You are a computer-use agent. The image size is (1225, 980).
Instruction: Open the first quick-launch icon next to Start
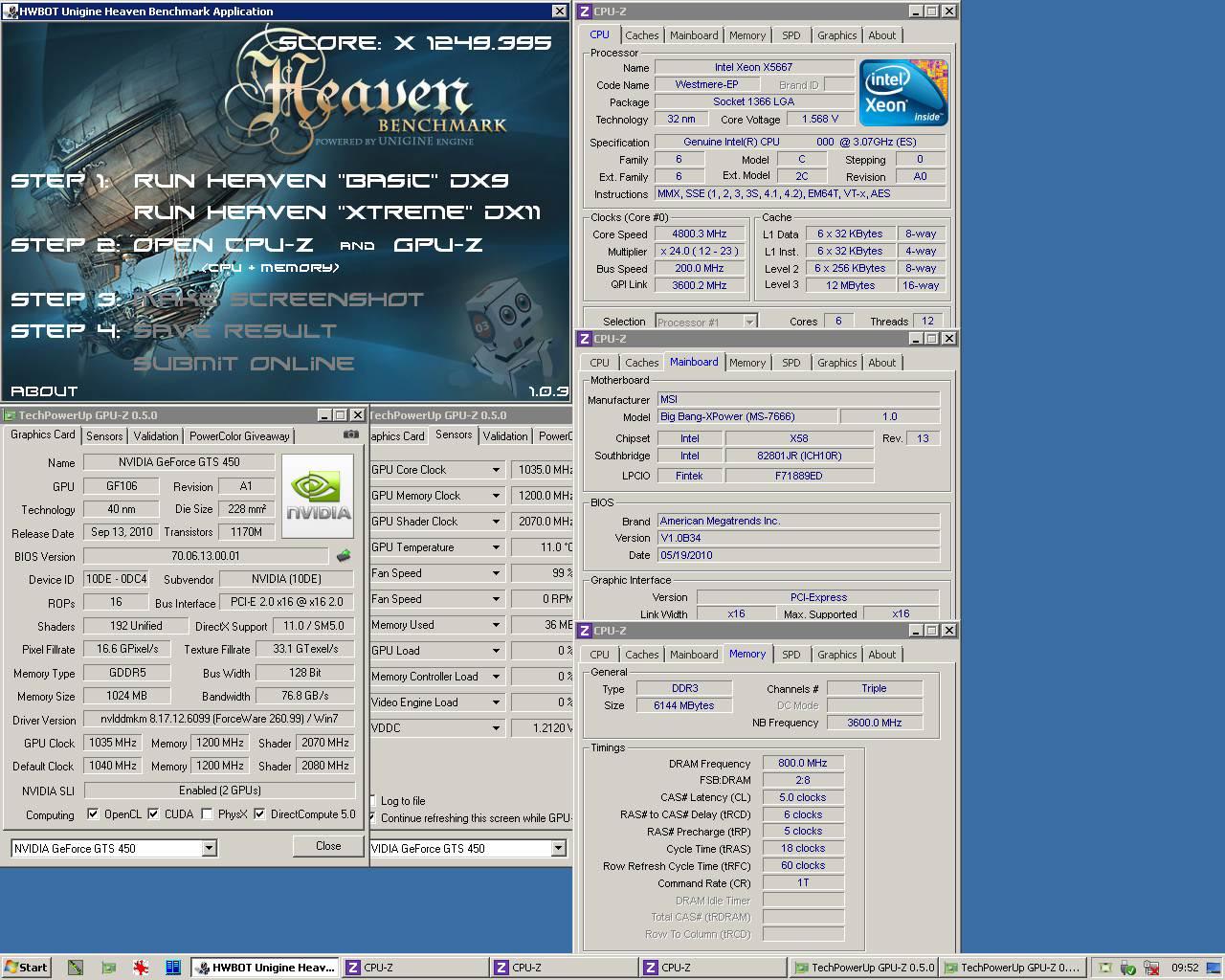tap(76, 968)
